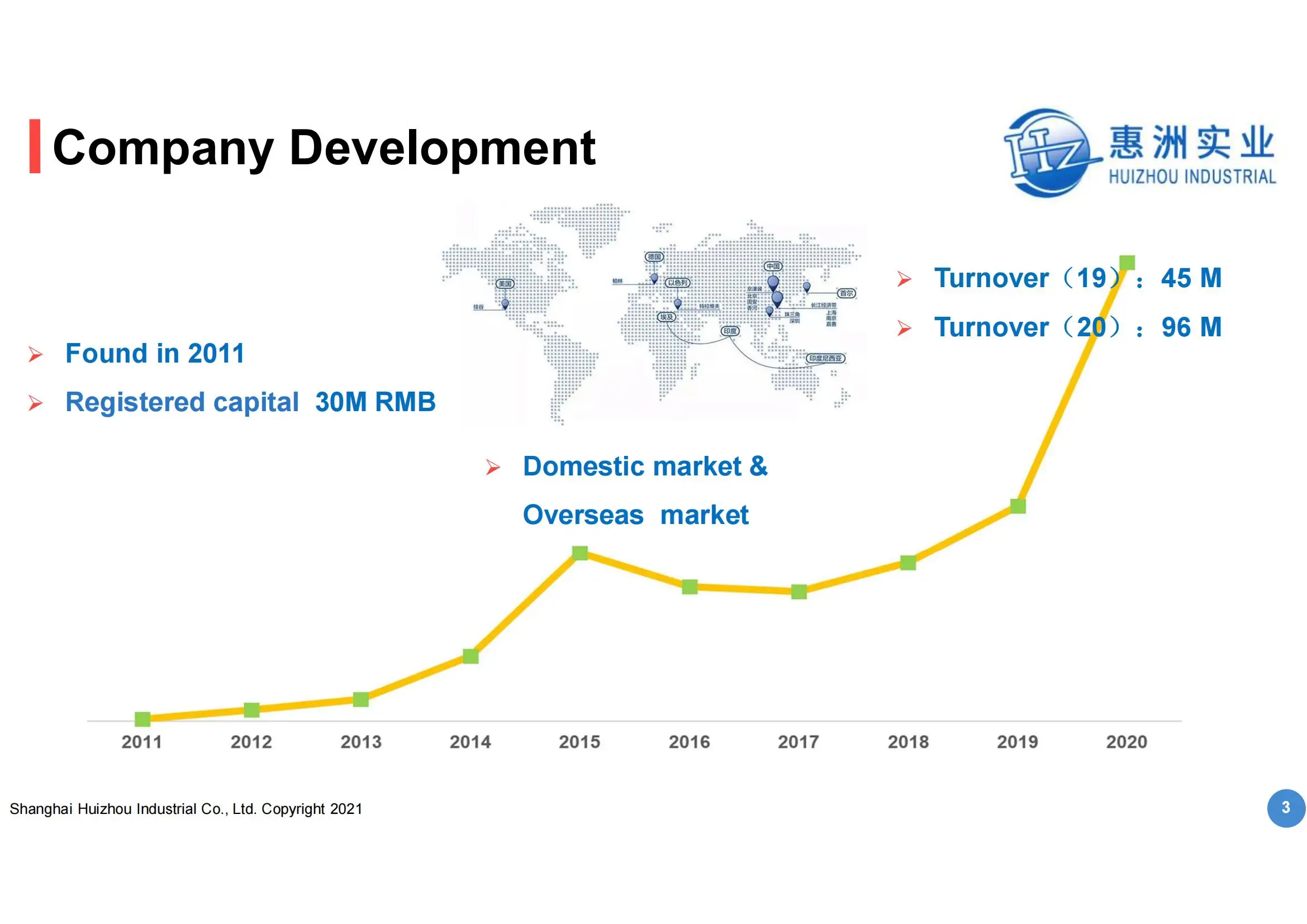Click the 2018 axis label

908,742
